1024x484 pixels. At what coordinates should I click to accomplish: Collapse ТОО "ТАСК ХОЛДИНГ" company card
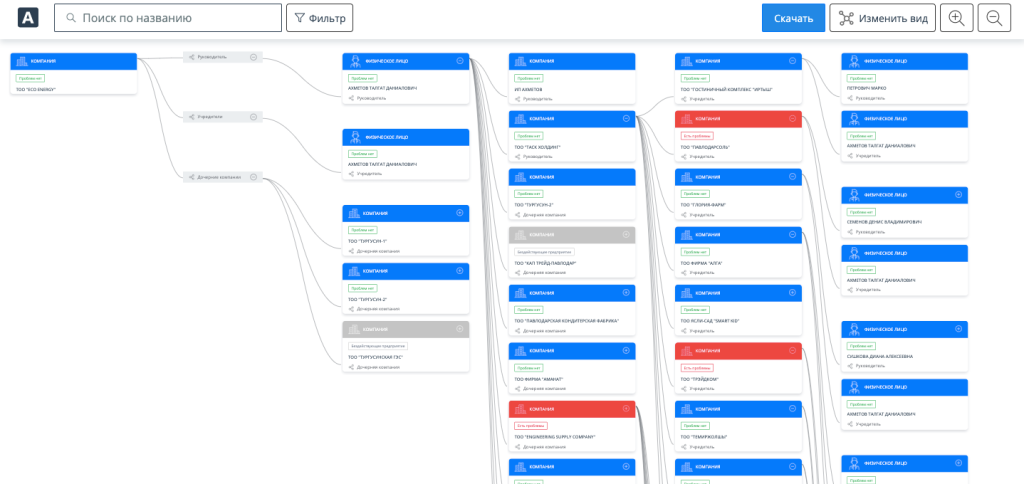(x=626, y=118)
